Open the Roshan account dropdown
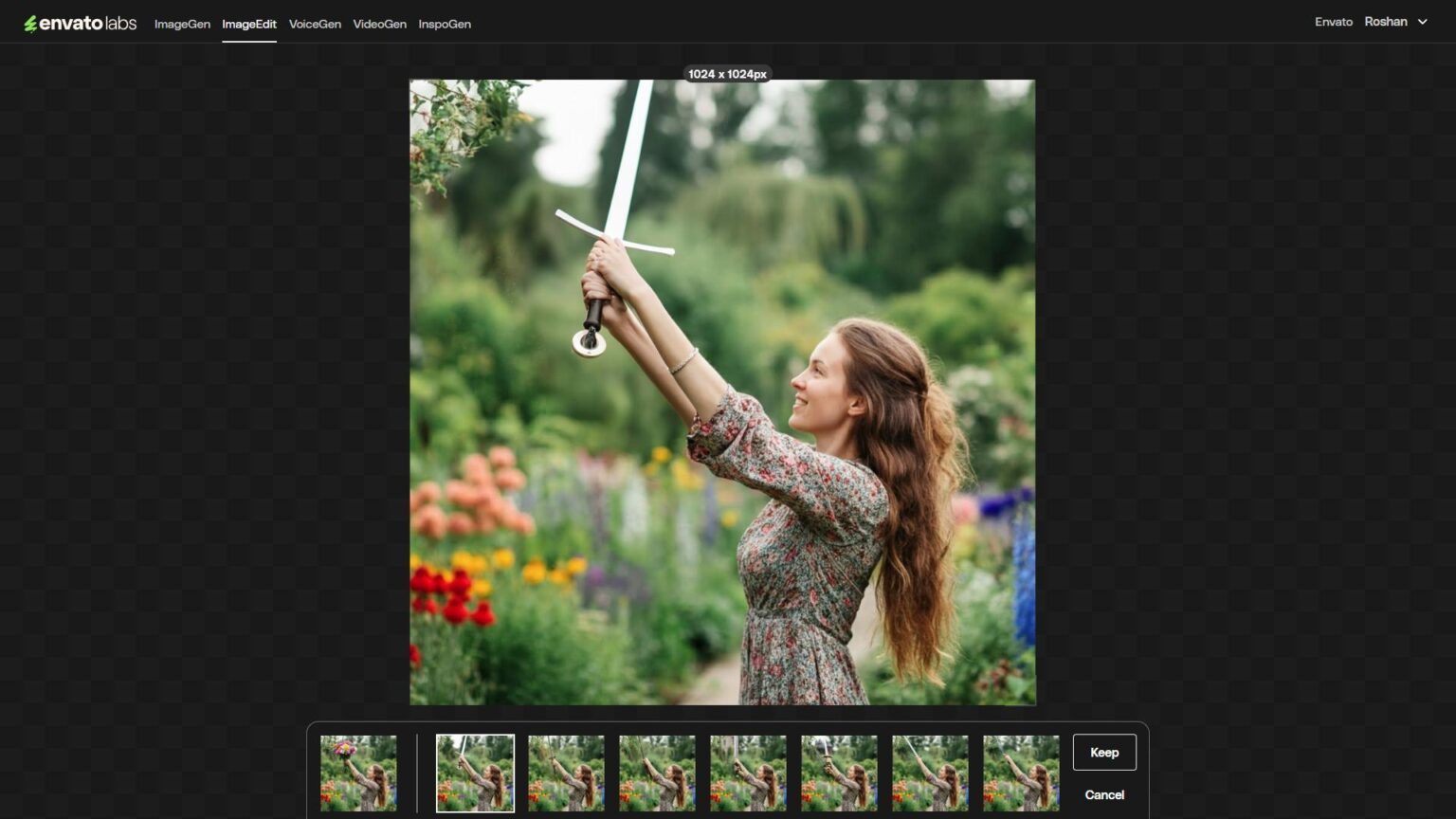The height and width of the screenshot is (819, 1456). coord(1395,21)
